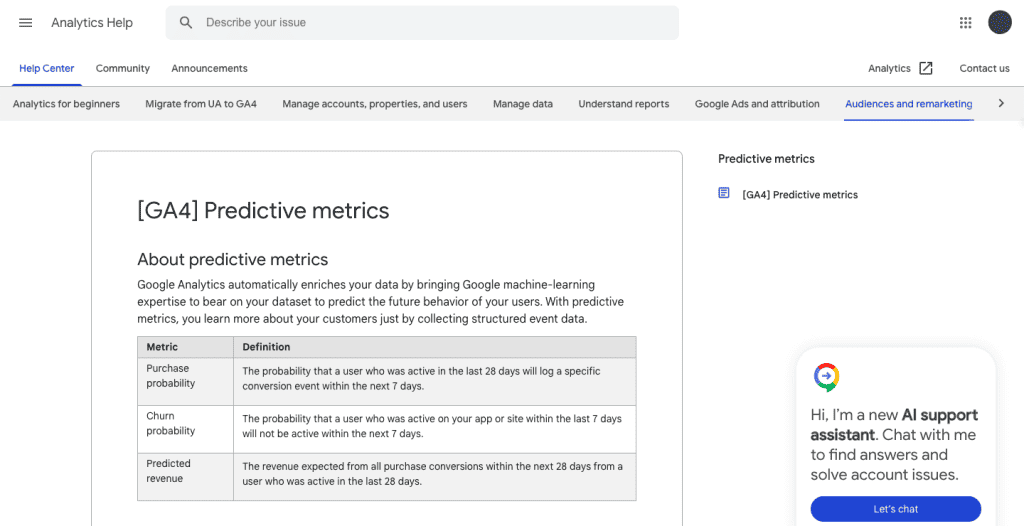
Task: Click the search magnifier icon
Action: tap(186, 23)
